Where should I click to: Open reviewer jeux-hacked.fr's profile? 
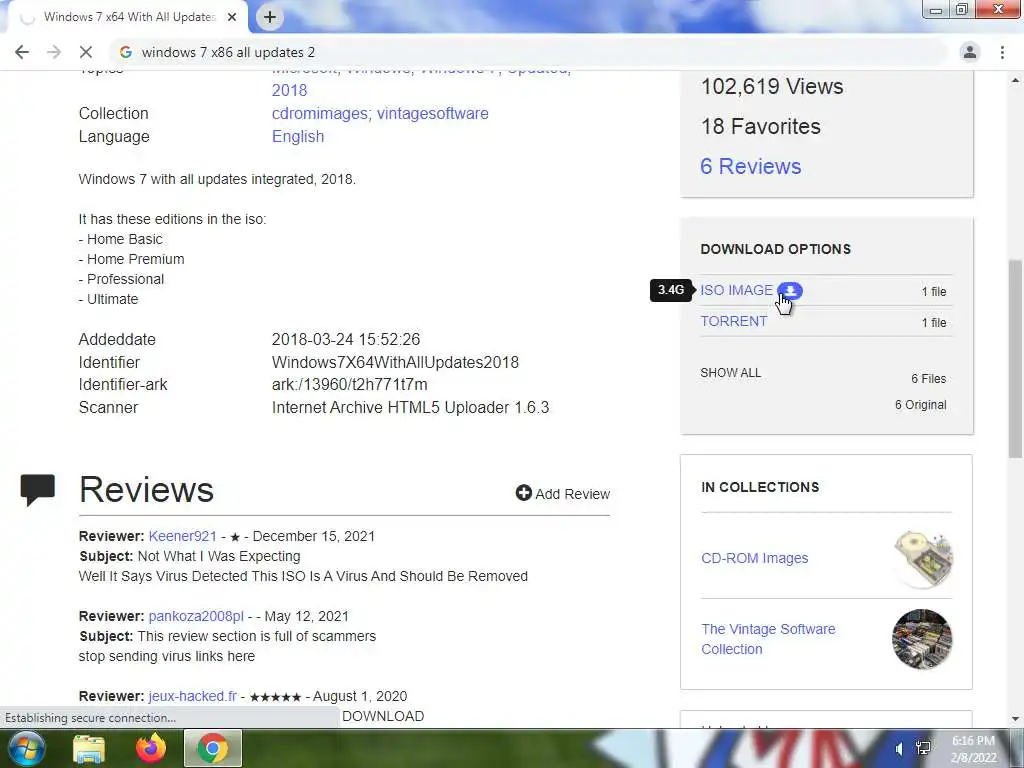[x=193, y=696]
